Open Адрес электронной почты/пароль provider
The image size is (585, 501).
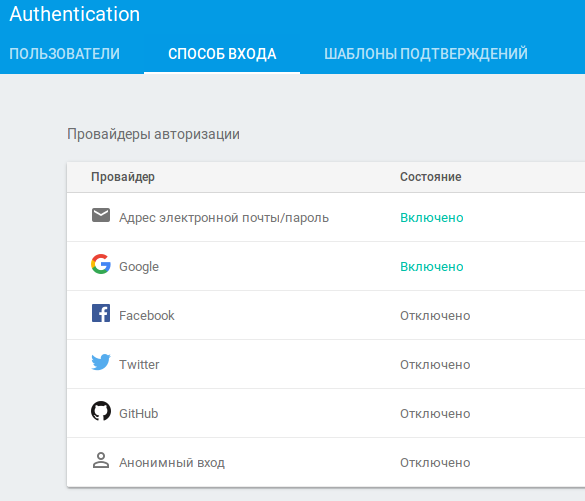pyautogui.click(x=326, y=217)
